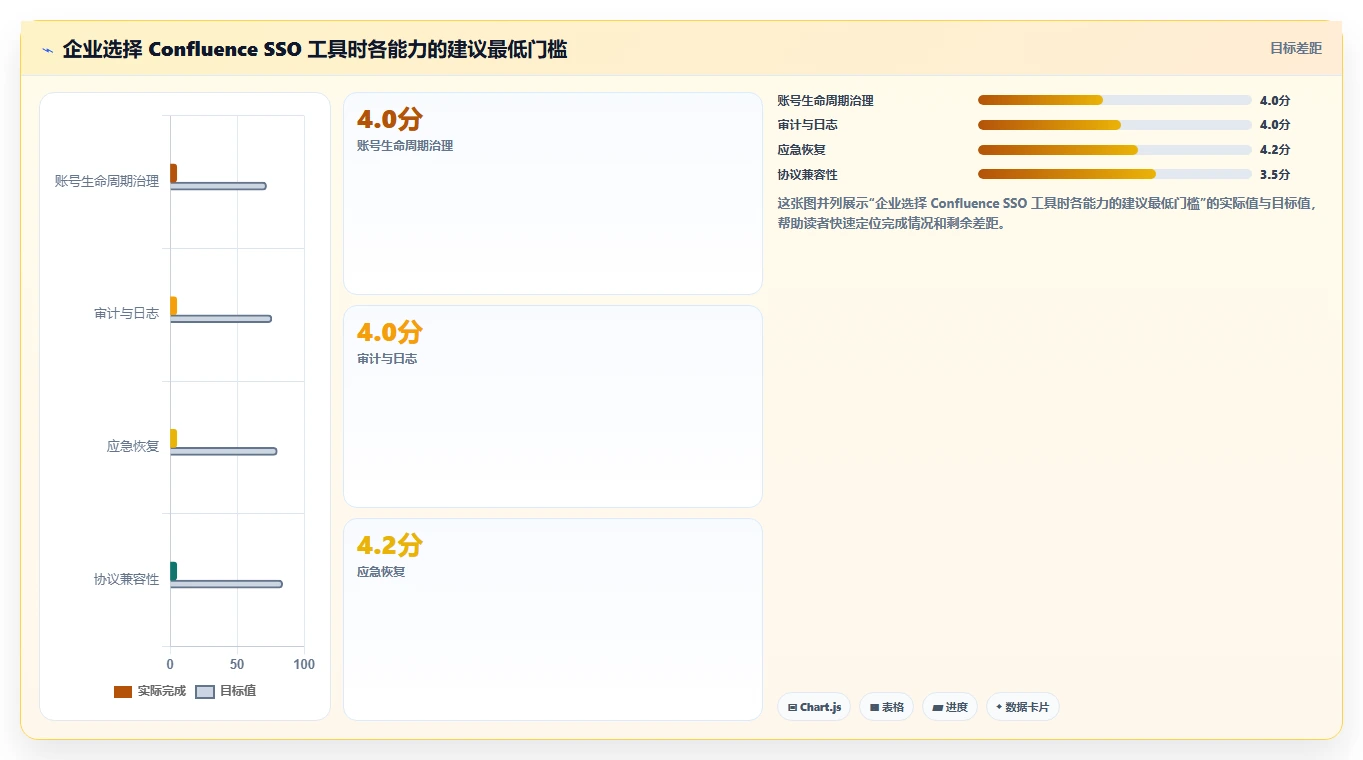Toggle the 目标值 legend entry
Screen dimensions: 1363x760
coord(225,691)
